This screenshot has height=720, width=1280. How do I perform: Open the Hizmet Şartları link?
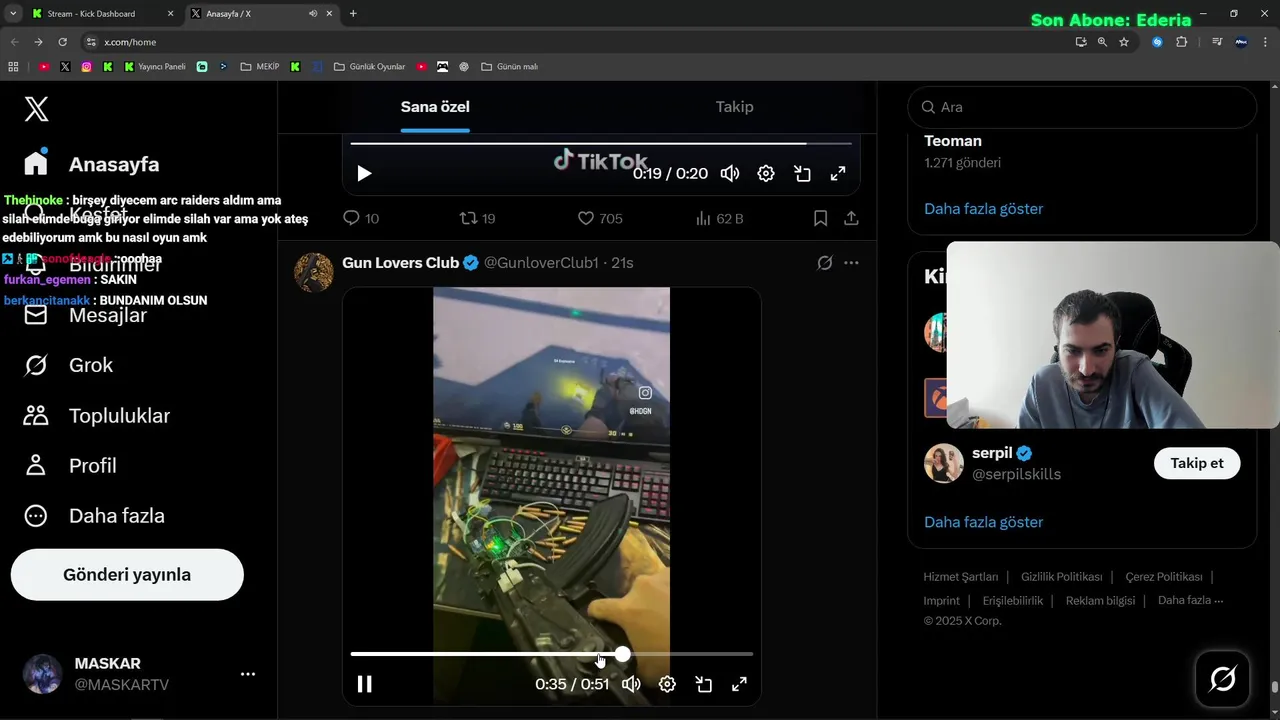(960, 577)
